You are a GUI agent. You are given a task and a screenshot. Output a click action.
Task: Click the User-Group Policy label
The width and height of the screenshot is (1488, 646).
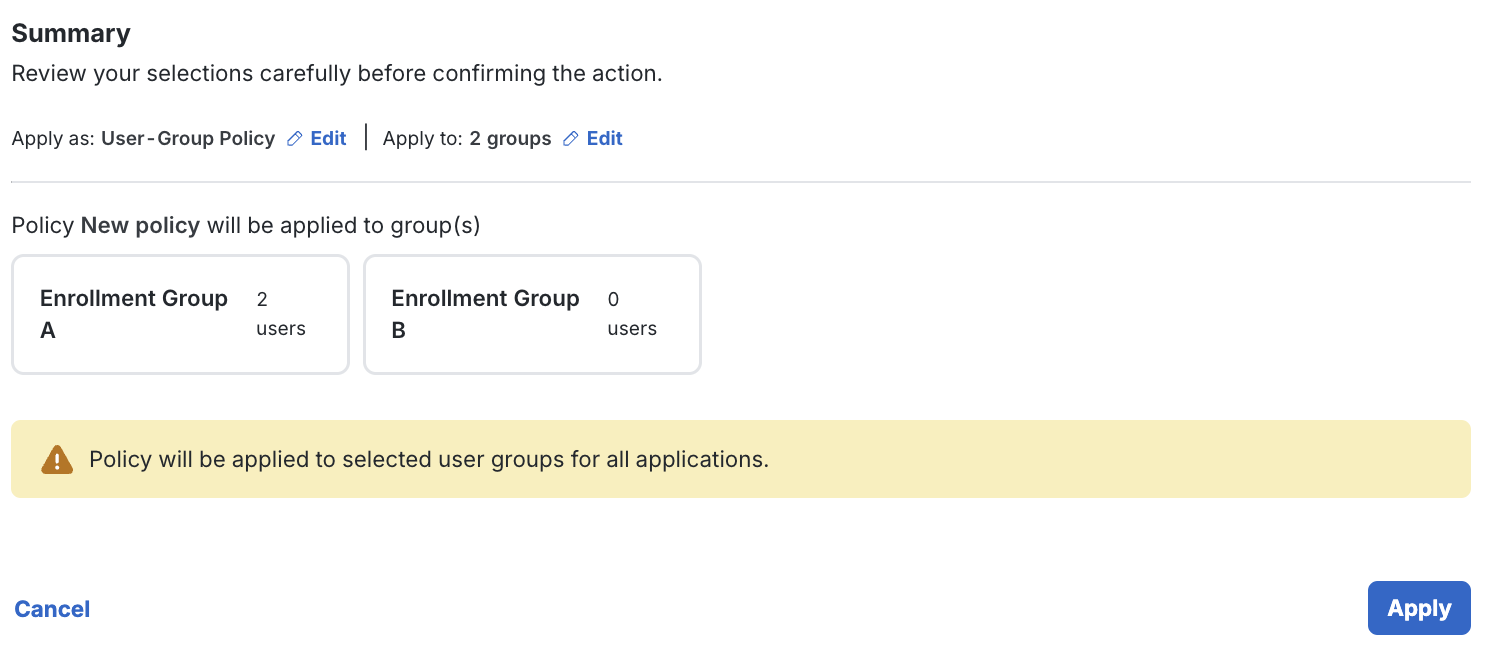click(188, 138)
